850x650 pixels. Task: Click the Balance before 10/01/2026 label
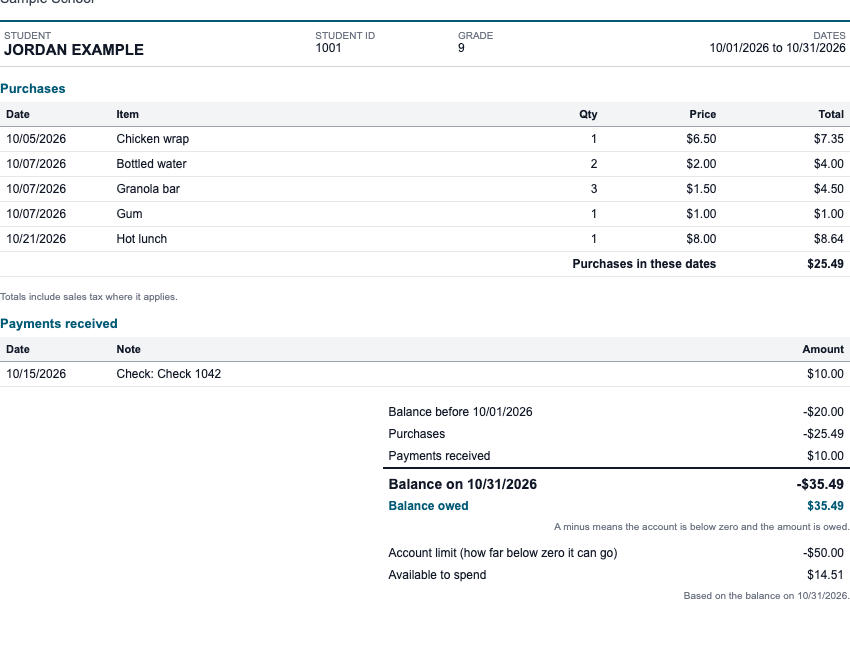(x=460, y=411)
